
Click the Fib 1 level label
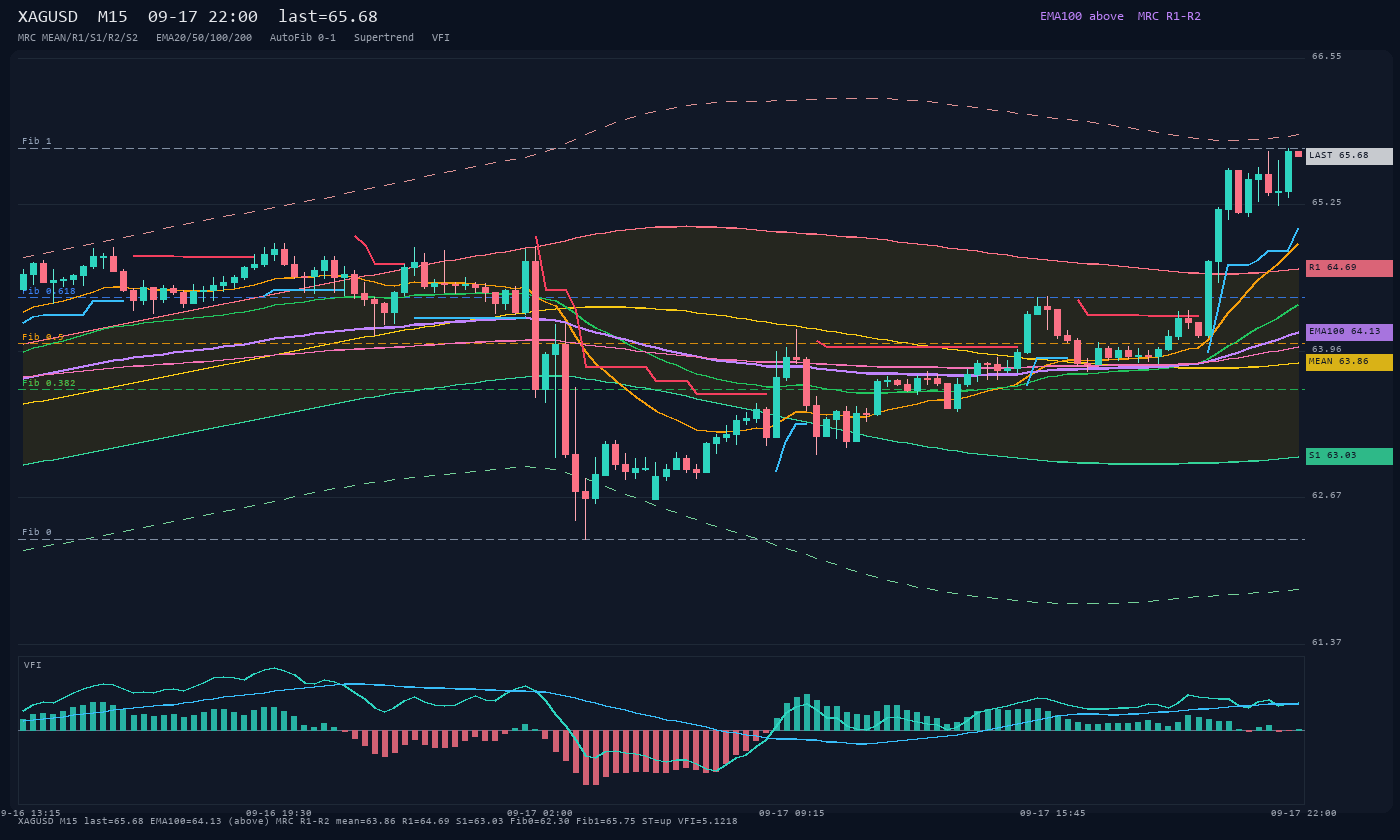point(37,141)
